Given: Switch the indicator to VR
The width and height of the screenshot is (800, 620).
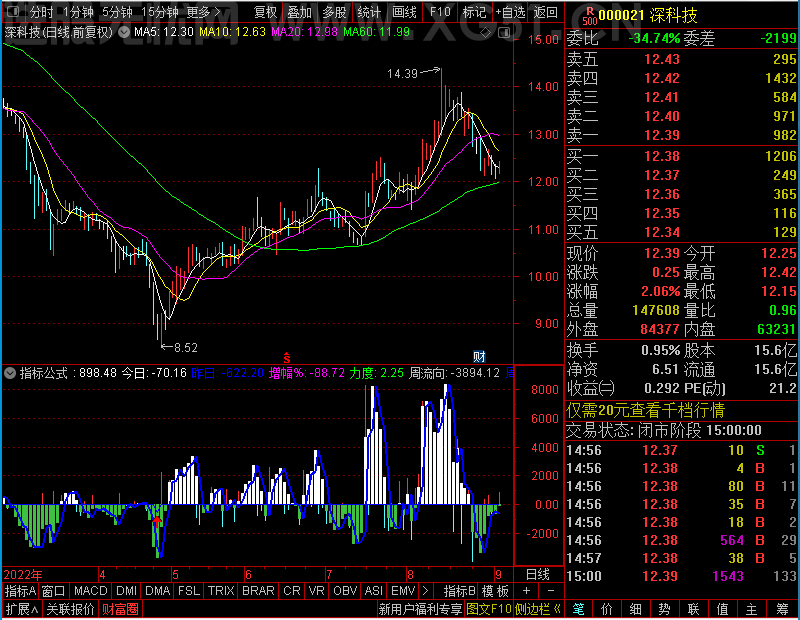Looking at the screenshot, I should click(x=316, y=591).
